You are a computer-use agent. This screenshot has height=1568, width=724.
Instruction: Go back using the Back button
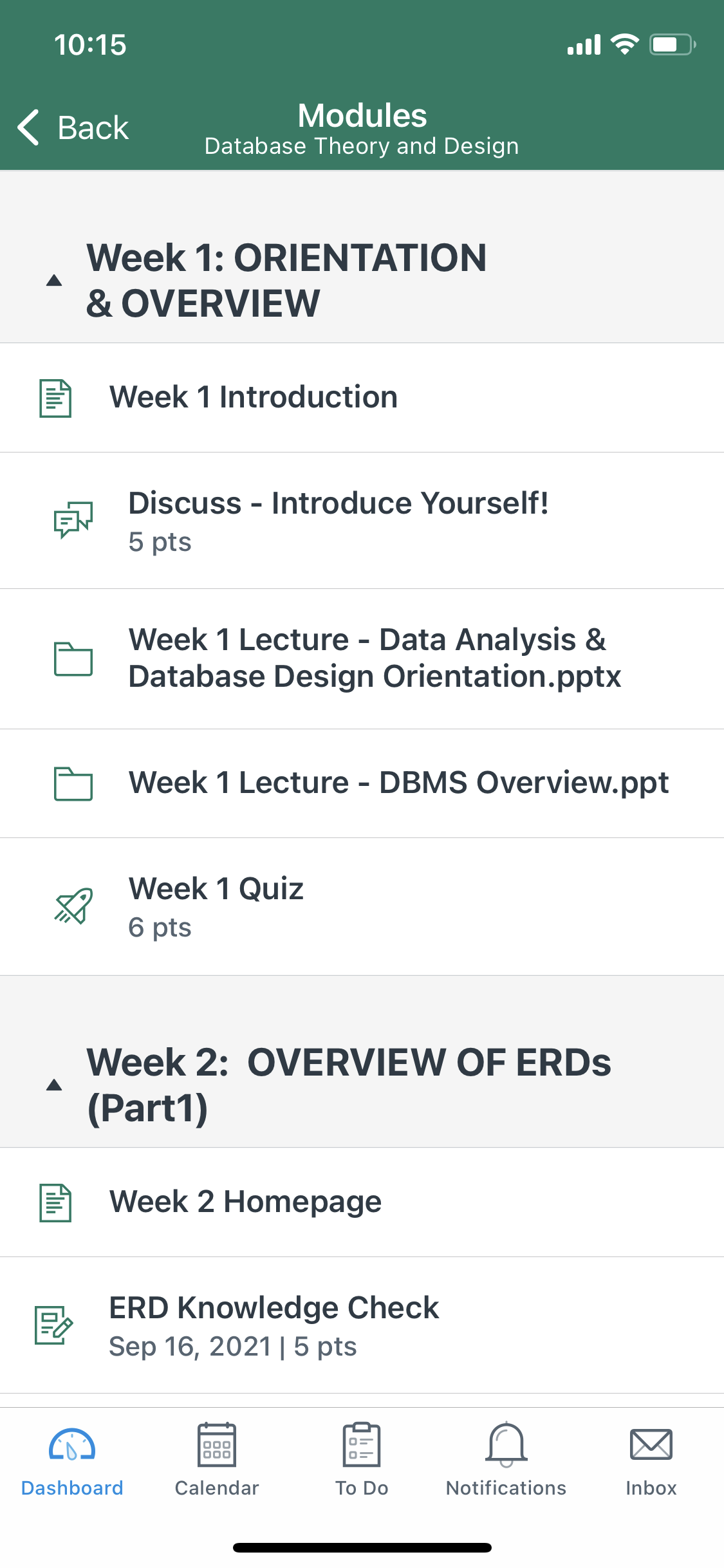[73, 127]
